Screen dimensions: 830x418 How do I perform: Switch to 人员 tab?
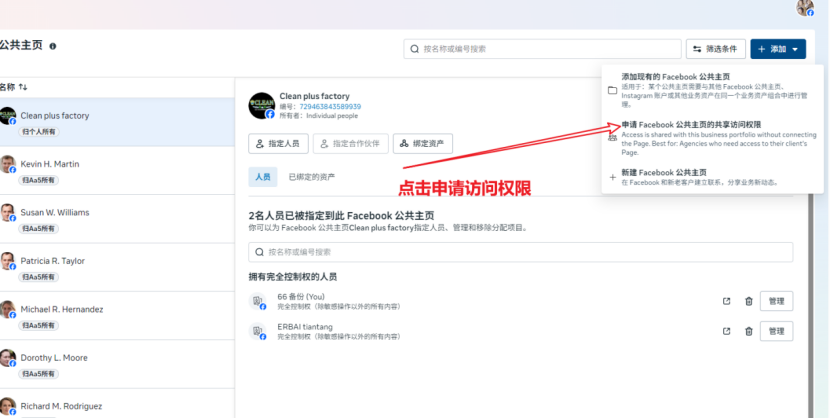pyautogui.click(x=263, y=177)
